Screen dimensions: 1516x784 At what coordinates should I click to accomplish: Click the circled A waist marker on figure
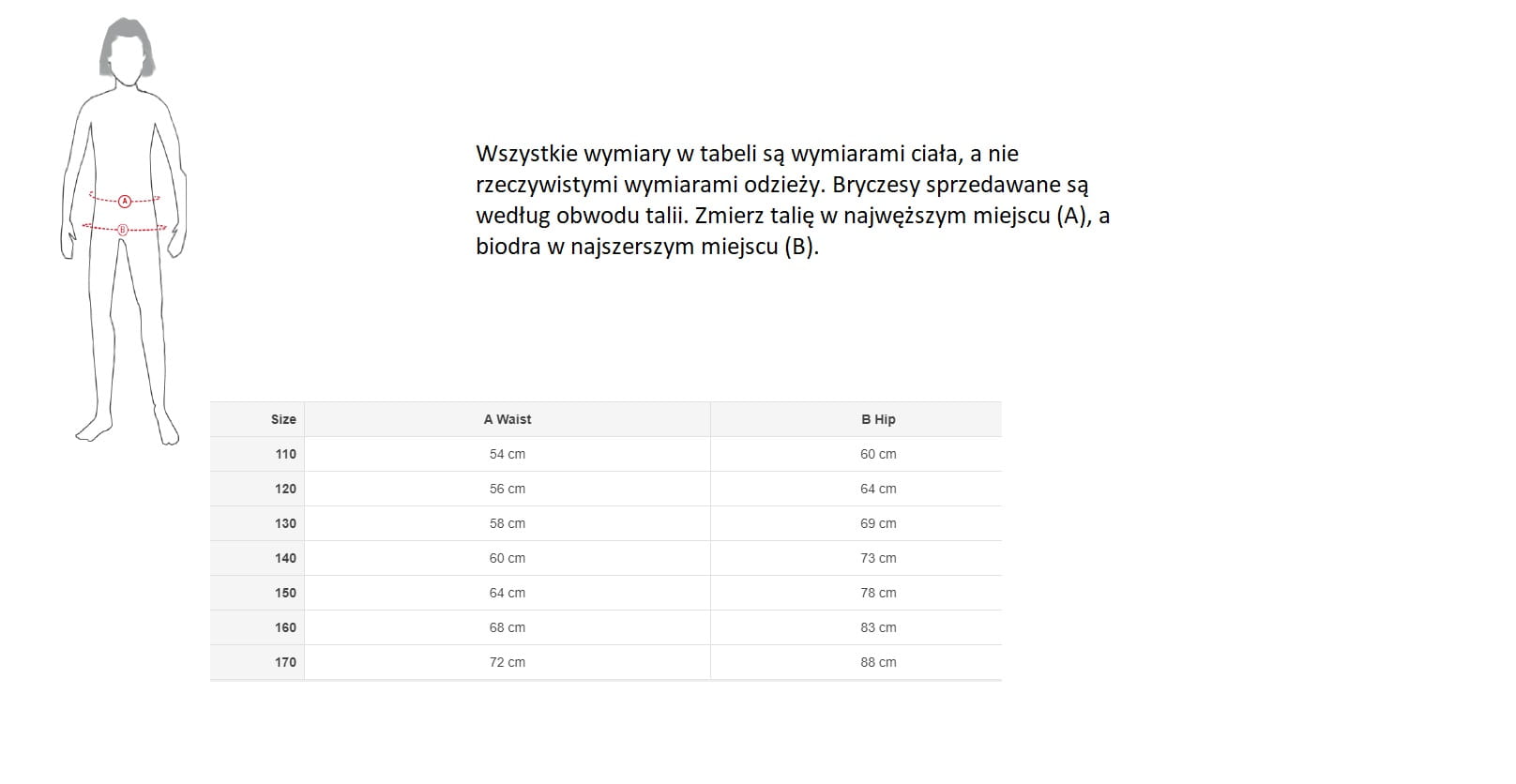pyautogui.click(x=124, y=201)
